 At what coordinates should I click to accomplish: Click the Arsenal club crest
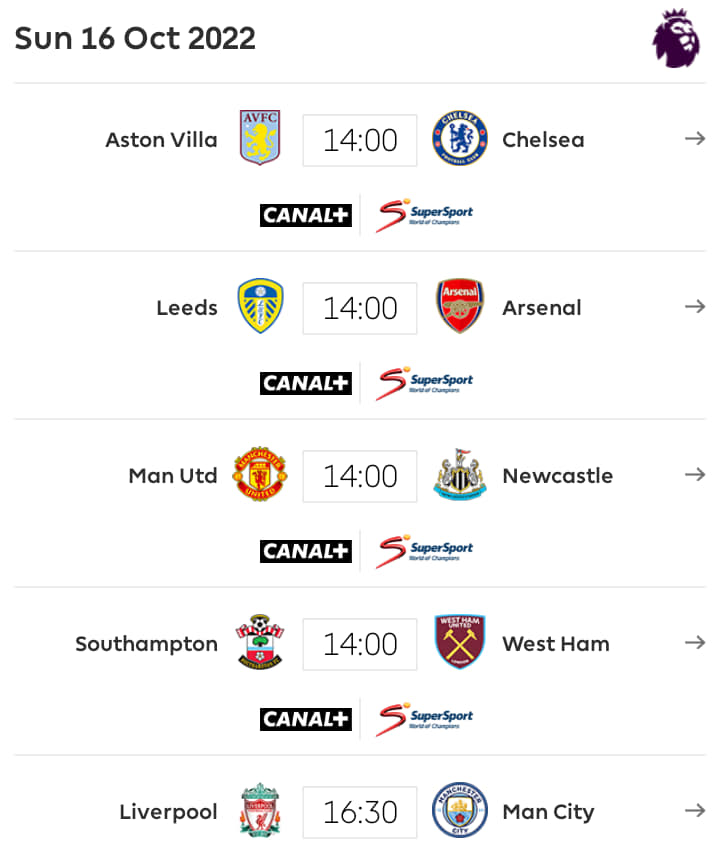pos(460,307)
